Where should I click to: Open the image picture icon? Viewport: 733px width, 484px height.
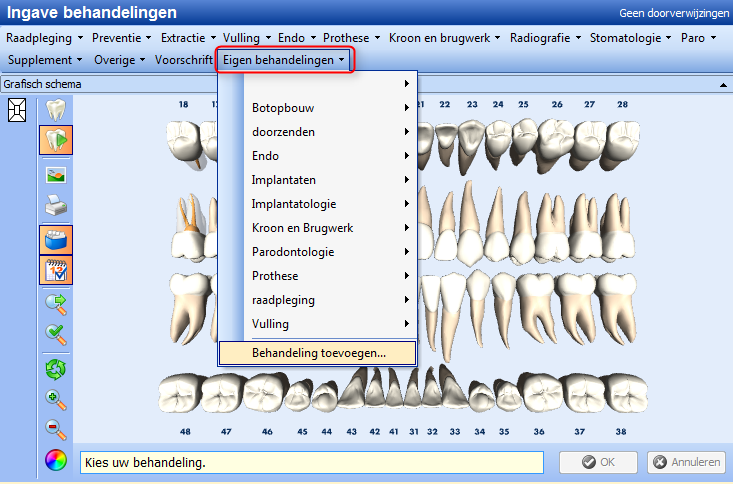point(56,175)
